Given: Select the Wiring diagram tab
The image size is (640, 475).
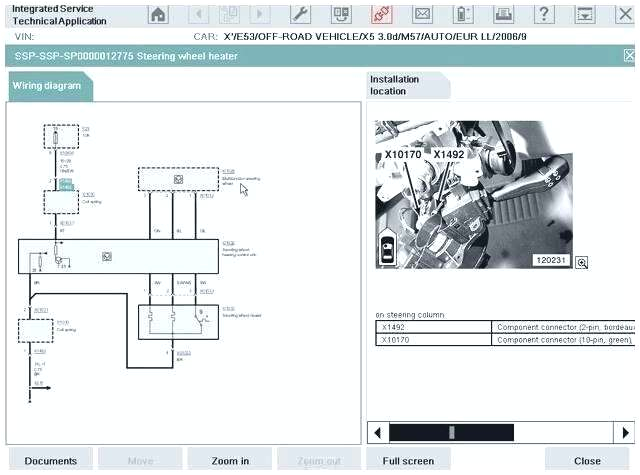Looking at the screenshot, I should click(48, 86).
